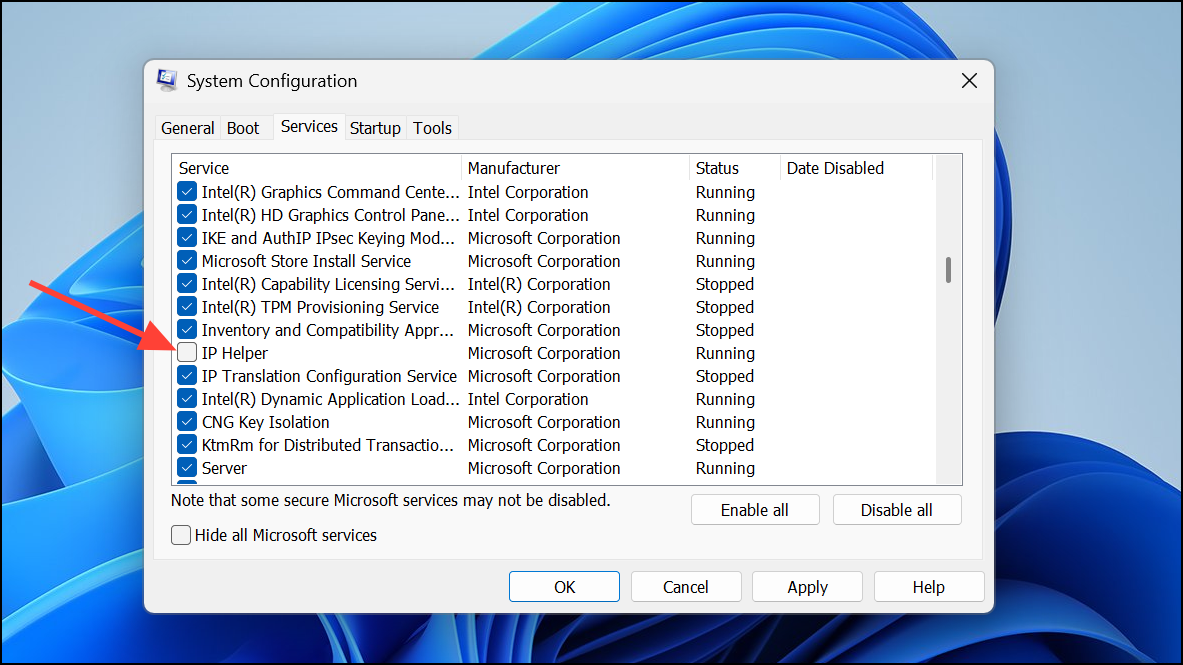This screenshot has height=665, width=1183.
Task: Click Running status of IP Helper row
Action: click(725, 353)
